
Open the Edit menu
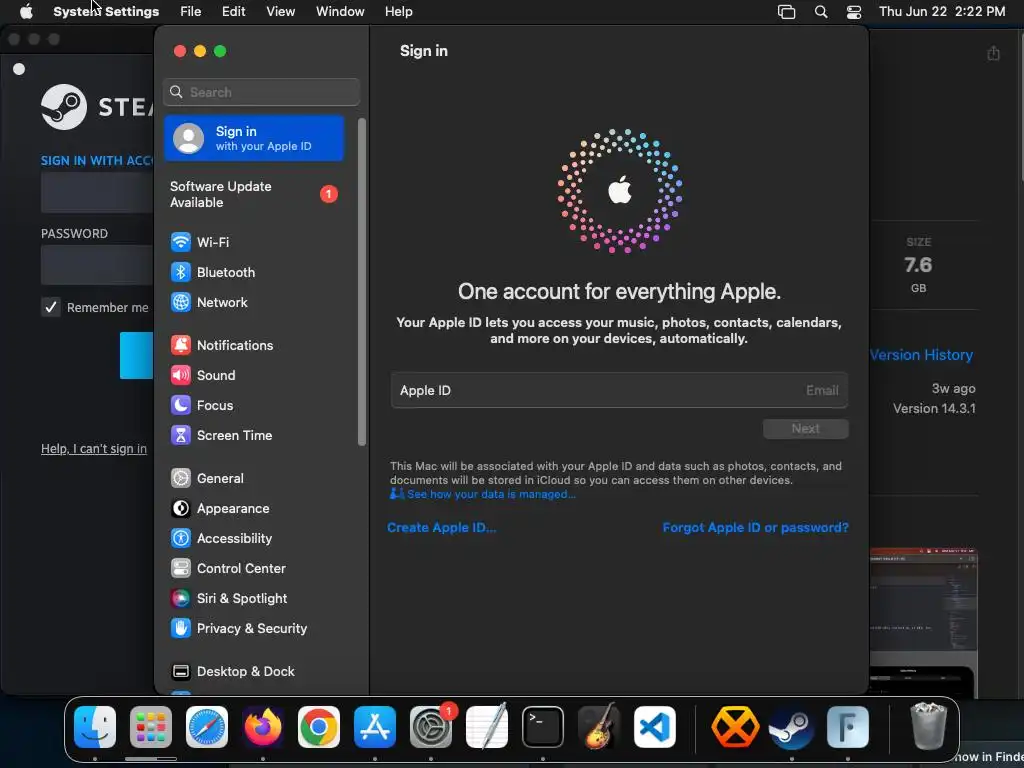(233, 12)
